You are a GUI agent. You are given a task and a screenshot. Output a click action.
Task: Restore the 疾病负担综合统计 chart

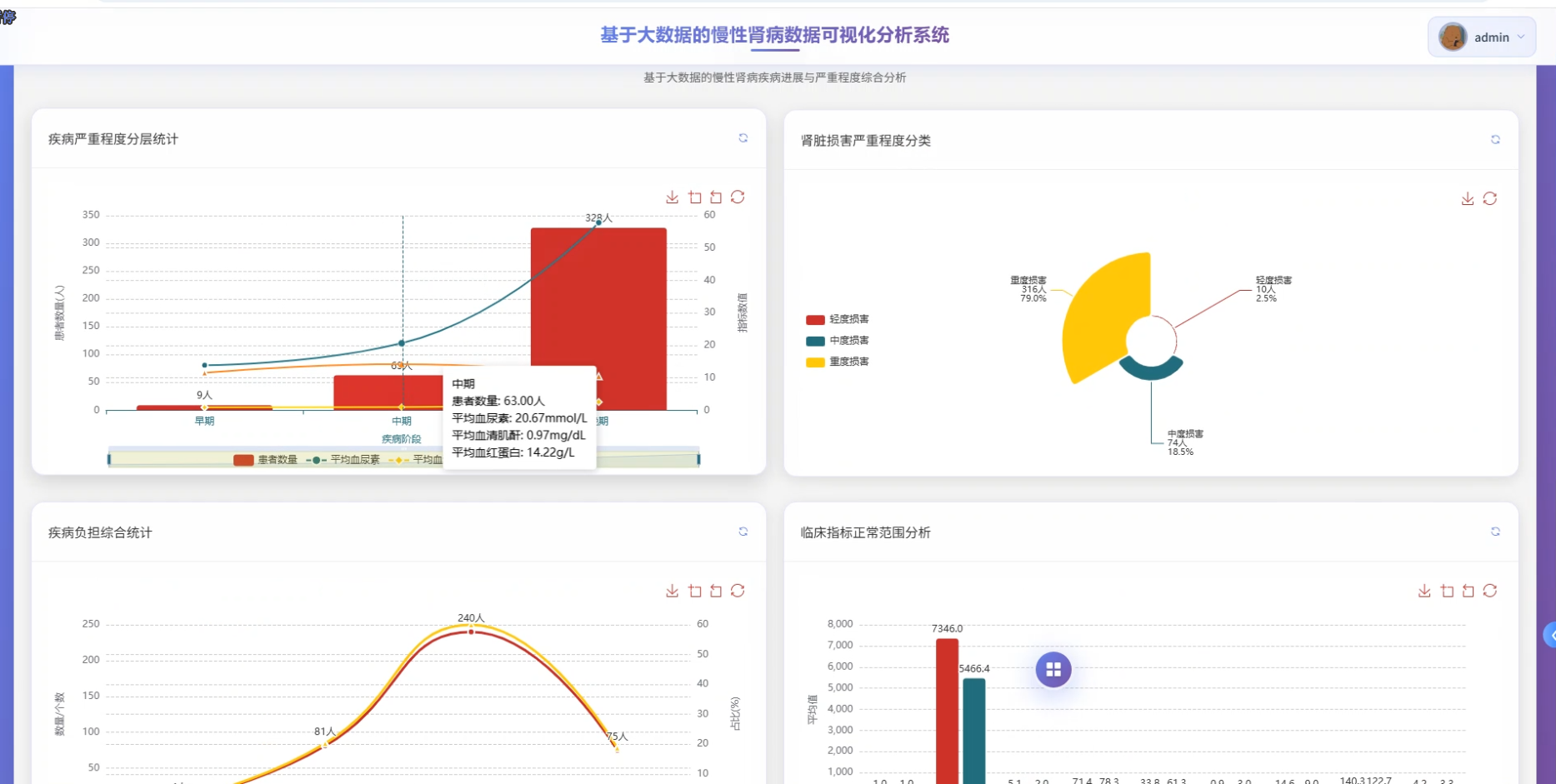pos(738,591)
